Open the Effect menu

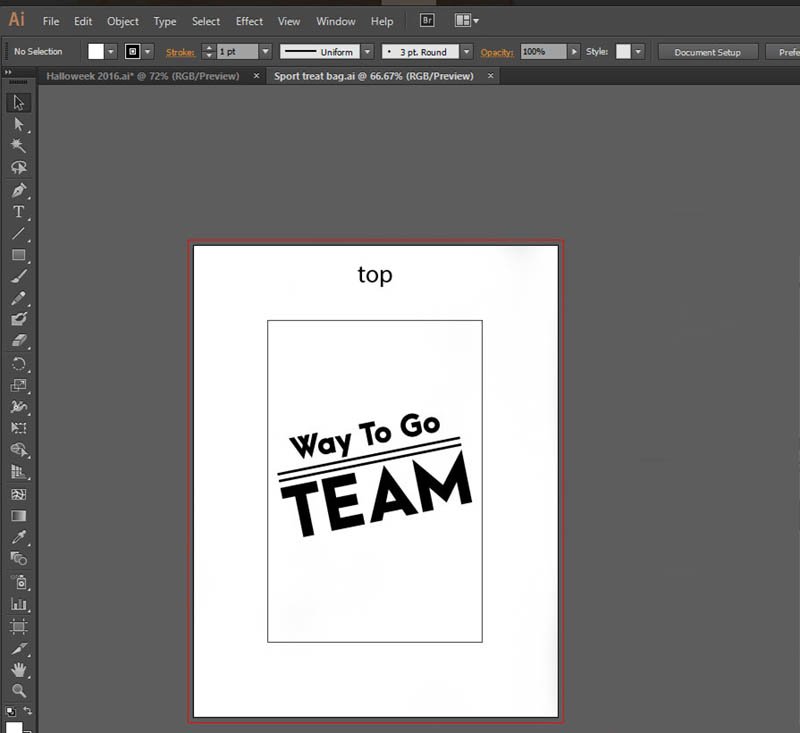(249, 21)
